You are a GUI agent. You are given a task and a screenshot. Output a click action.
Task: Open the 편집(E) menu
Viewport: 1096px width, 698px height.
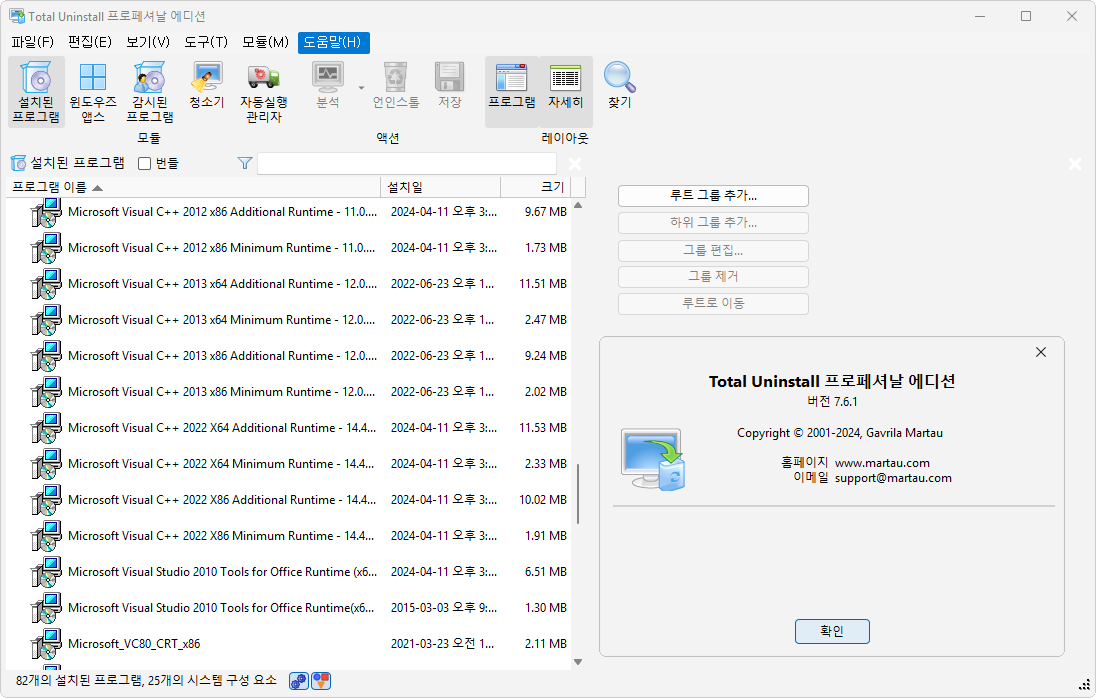[x=89, y=42]
